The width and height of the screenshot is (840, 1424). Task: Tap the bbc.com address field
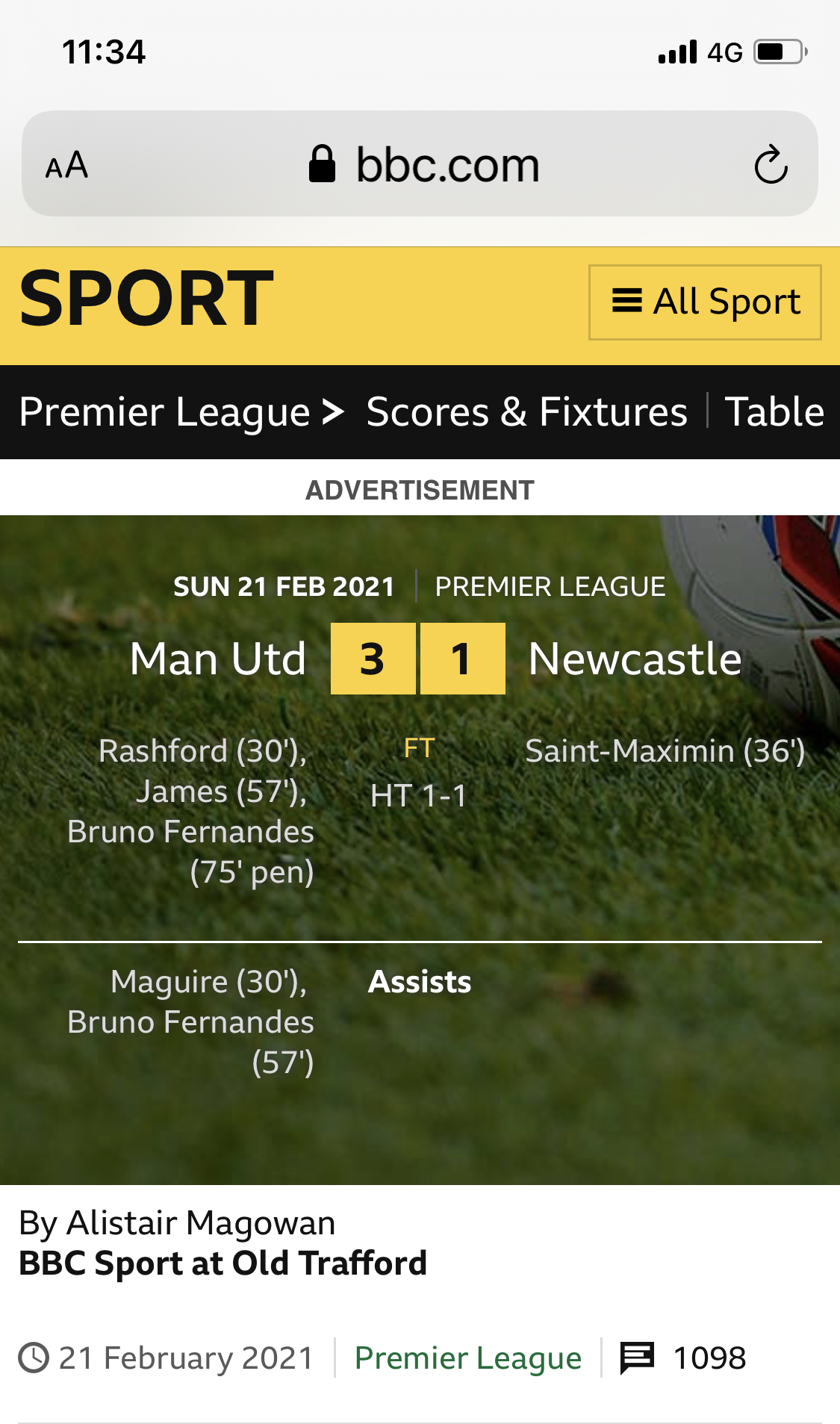tap(447, 164)
